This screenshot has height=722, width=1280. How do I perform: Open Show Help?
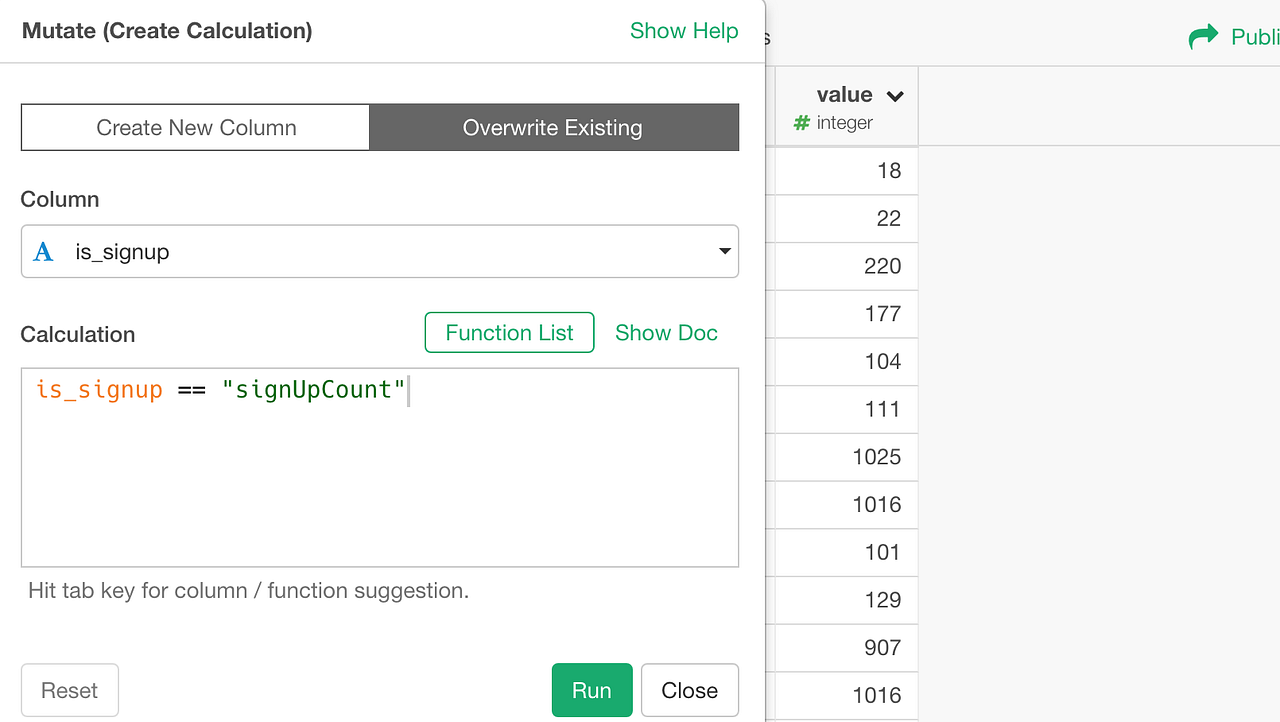684,31
